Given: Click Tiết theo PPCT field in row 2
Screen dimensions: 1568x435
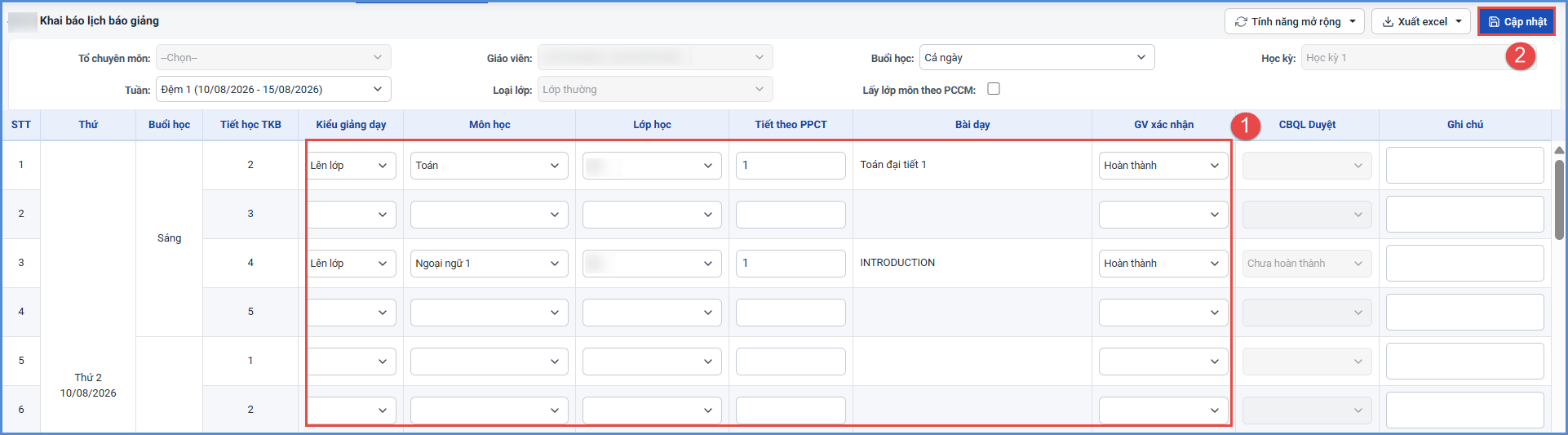Looking at the screenshot, I should (x=791, y=215).
